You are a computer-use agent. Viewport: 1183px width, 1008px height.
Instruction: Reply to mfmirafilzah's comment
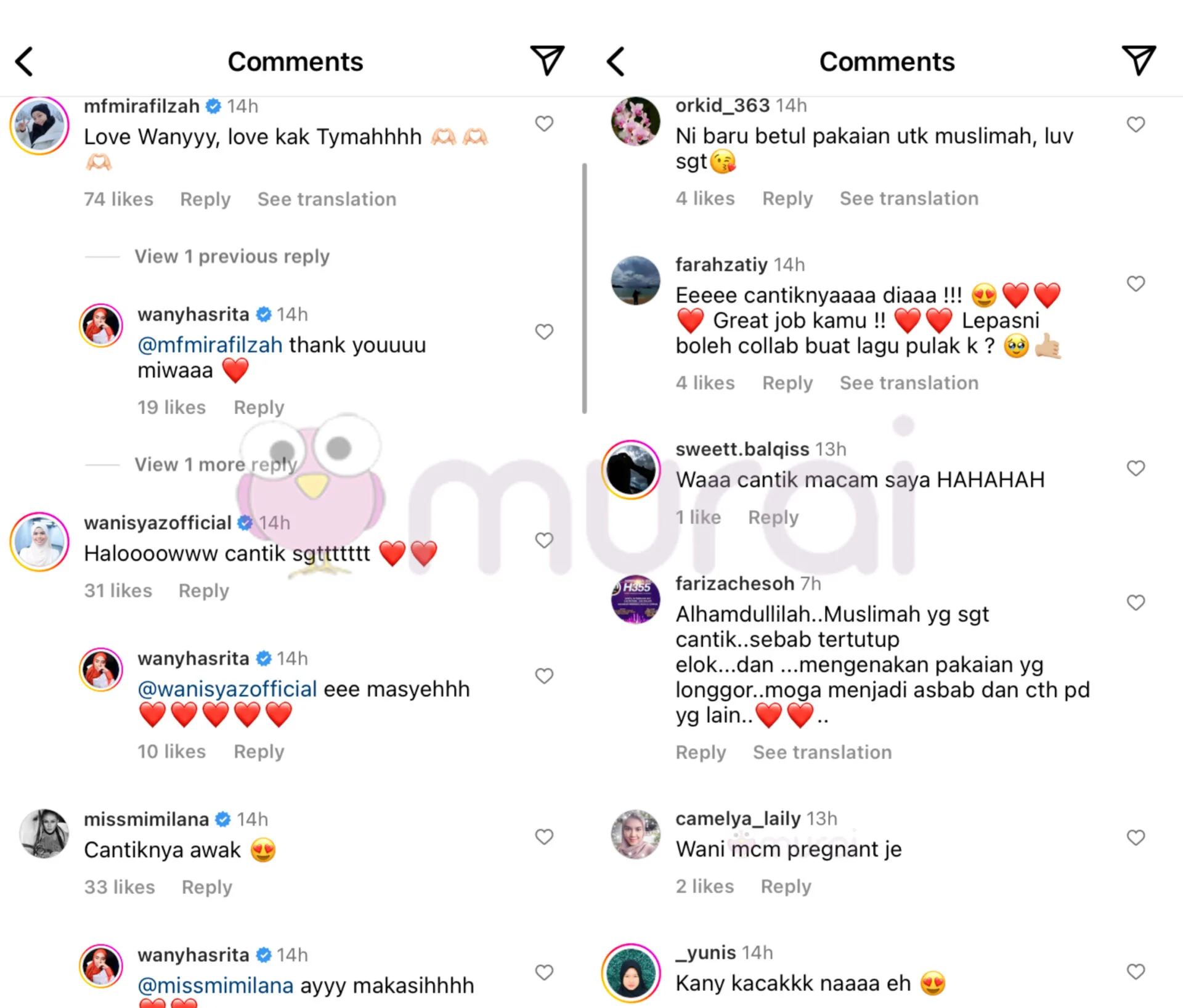205,199
